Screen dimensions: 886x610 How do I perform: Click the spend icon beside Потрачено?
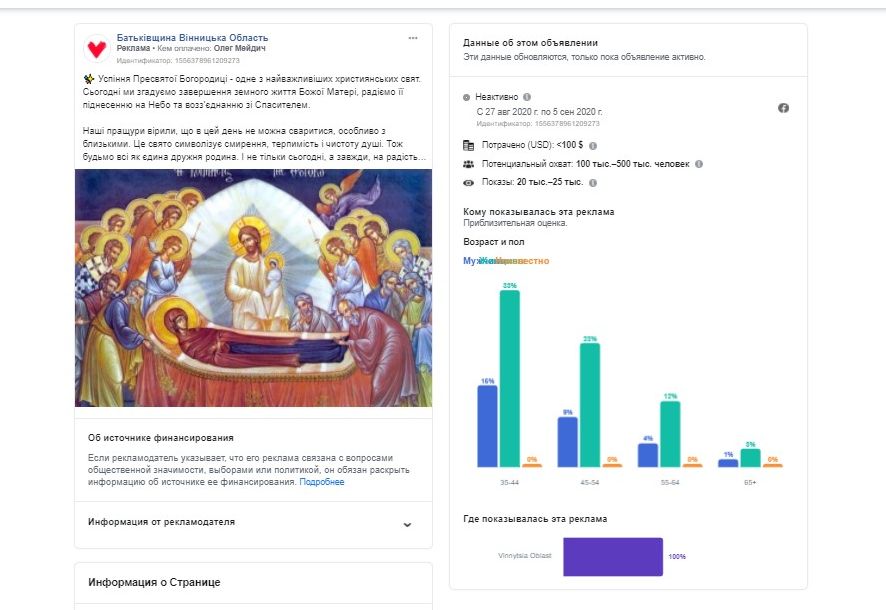coord(468,145)
